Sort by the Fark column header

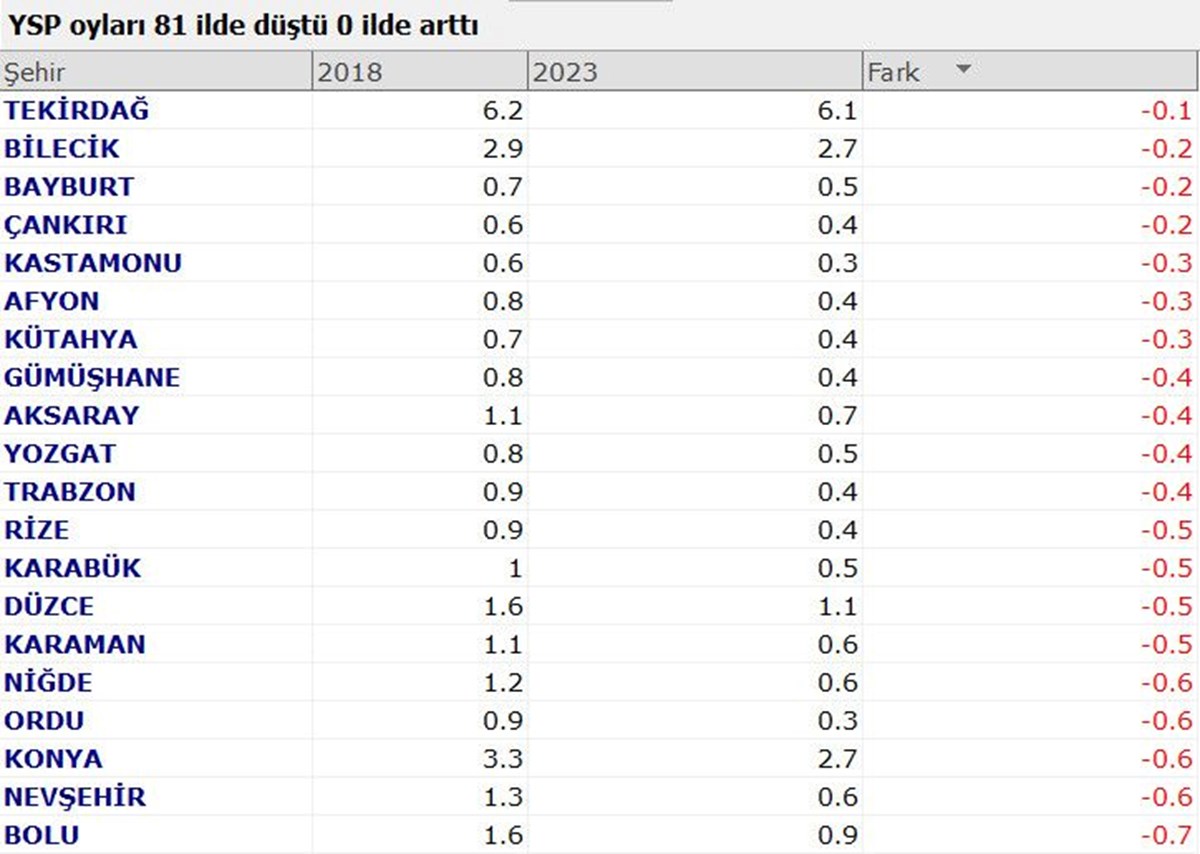coord(1031,72)
